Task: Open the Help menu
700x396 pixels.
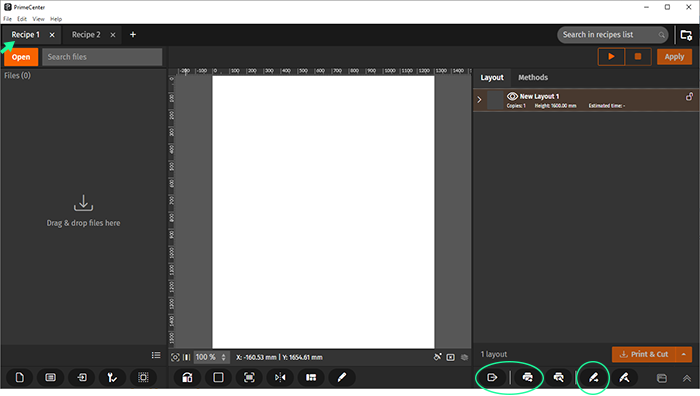Action: coord(56,19)
